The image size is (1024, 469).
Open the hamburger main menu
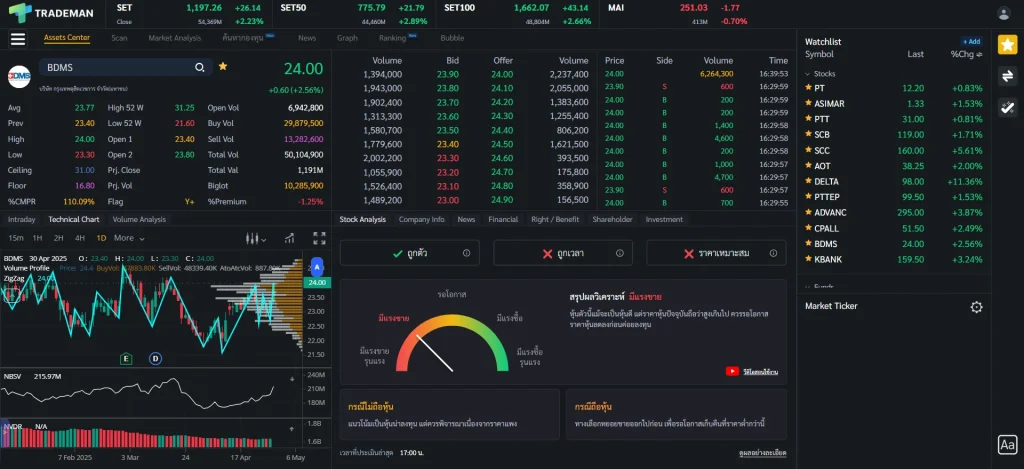pos(18,39)
